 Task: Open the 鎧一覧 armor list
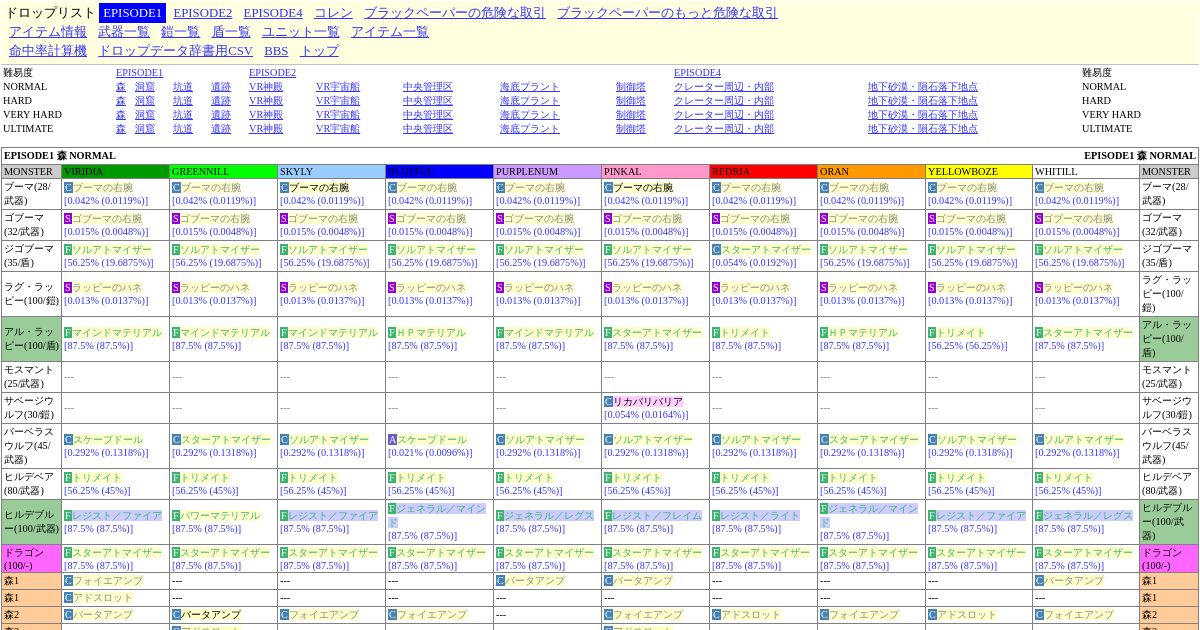(x=180, y=32)
